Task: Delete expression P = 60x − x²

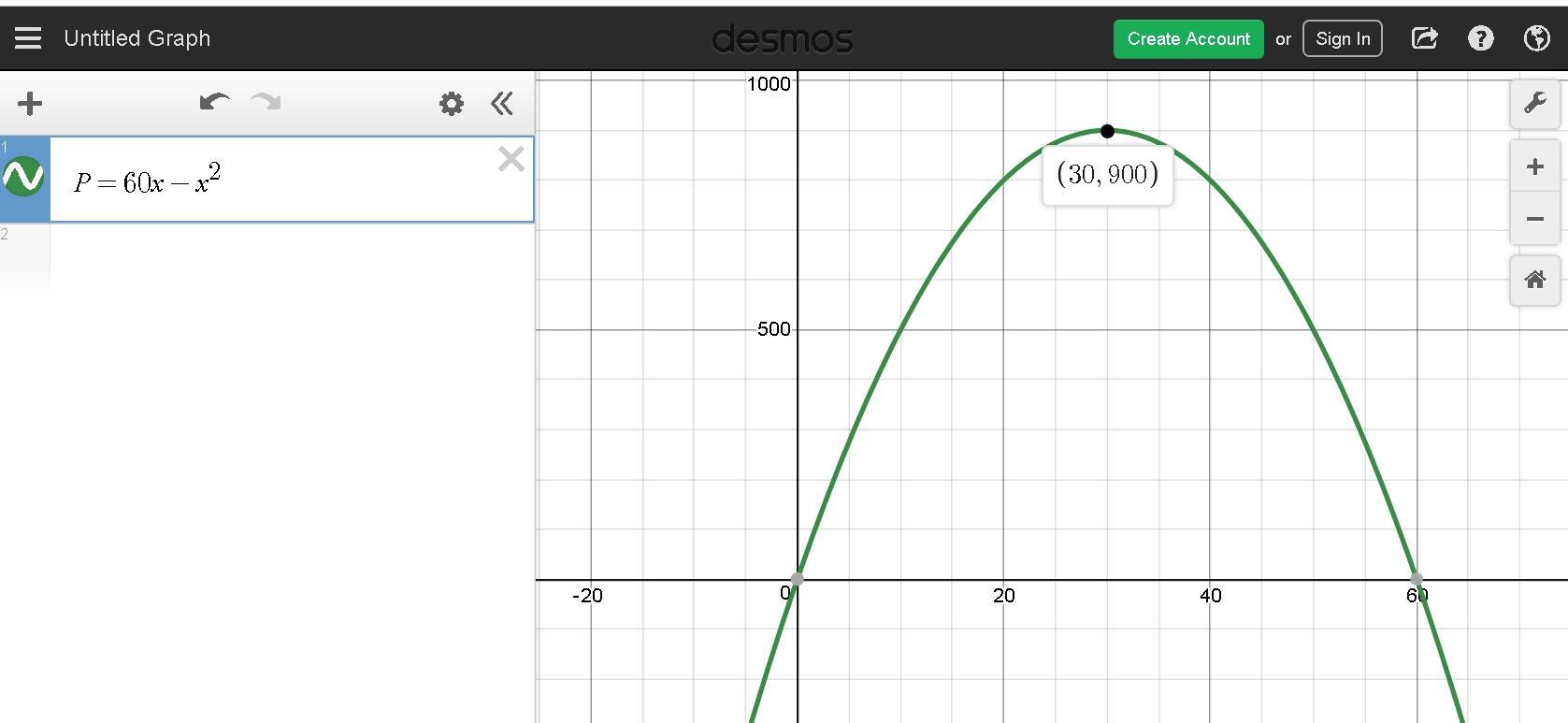Action: 511,159
